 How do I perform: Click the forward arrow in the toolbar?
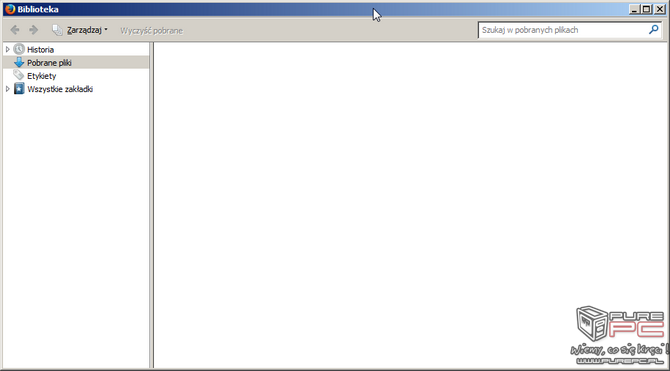pyautogui.click(x=33, y=30)
